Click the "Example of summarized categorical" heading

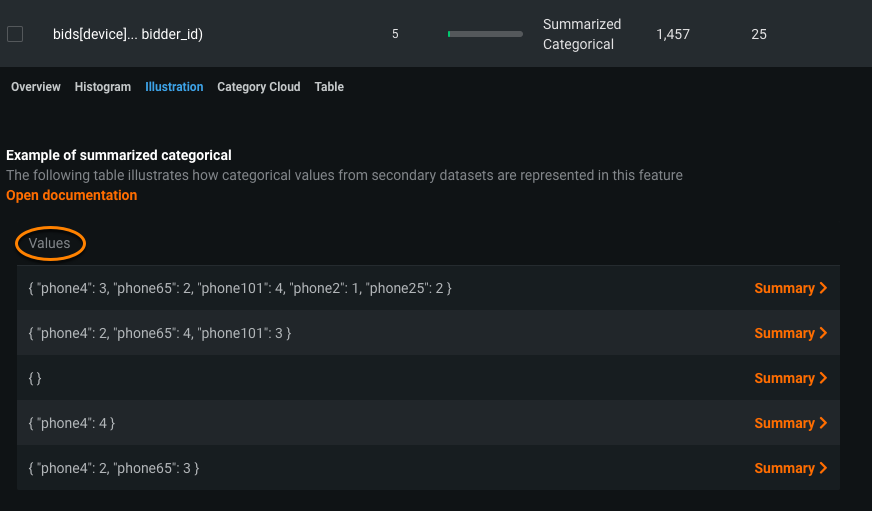pyautogui.click(x=119, y=155)
